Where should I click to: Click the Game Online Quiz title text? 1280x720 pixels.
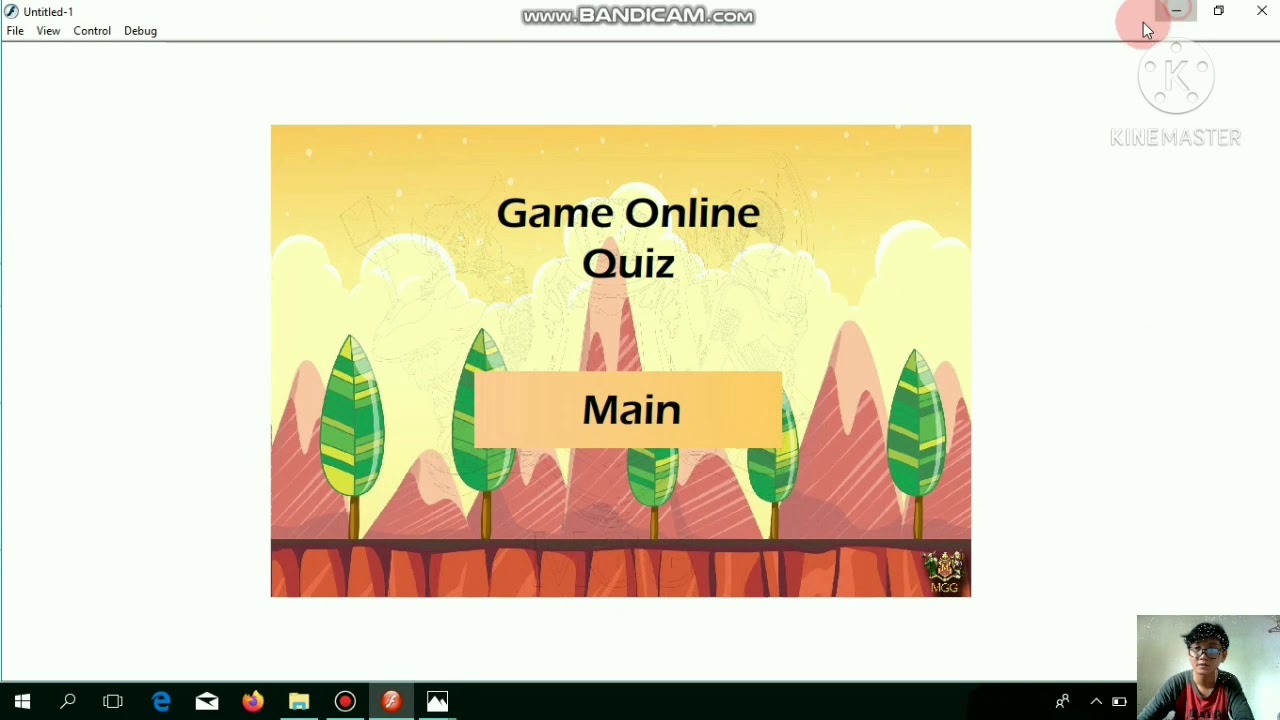pos(628,238)
